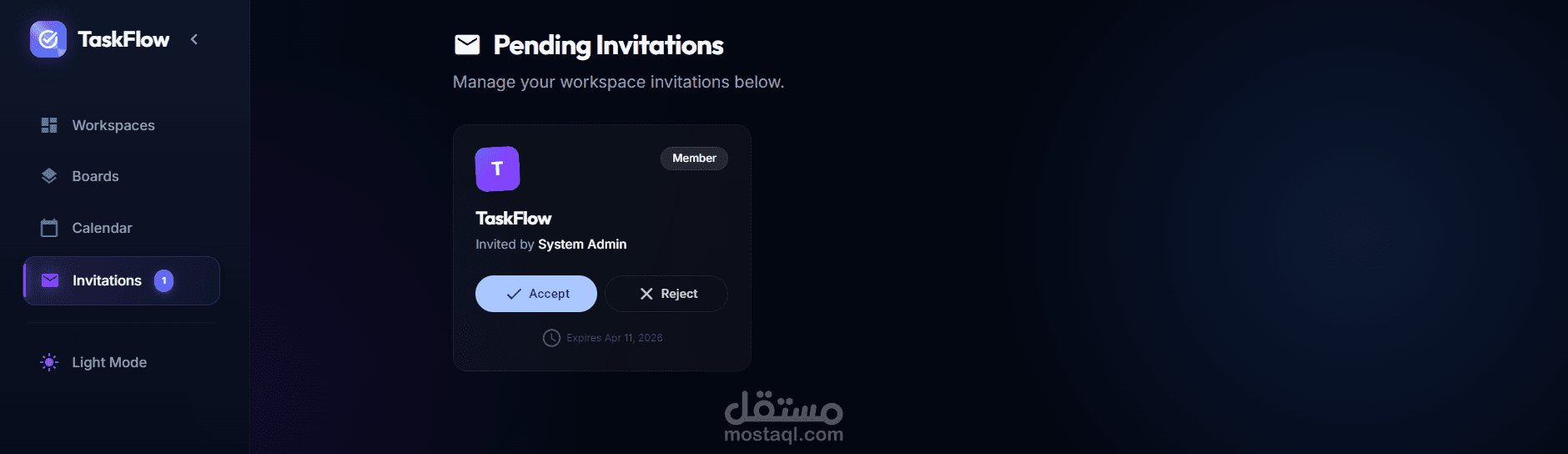Open the Workspaces menu item
This screenshot has width=1568, height=454.
[x=113, y=125]
